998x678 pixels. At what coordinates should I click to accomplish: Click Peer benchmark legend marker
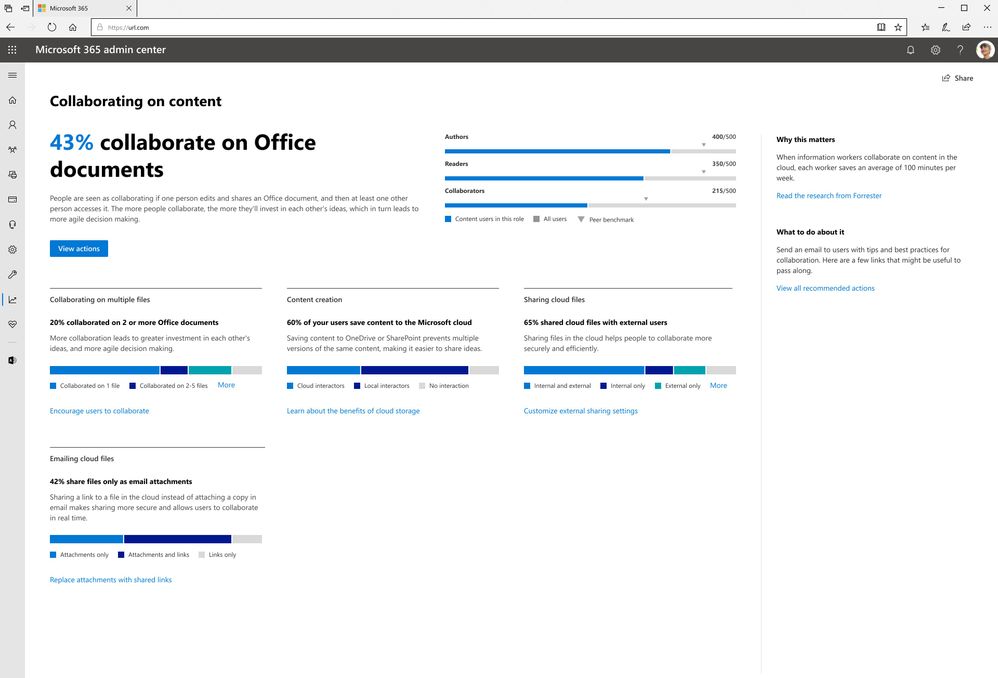[x=581, y=220]
